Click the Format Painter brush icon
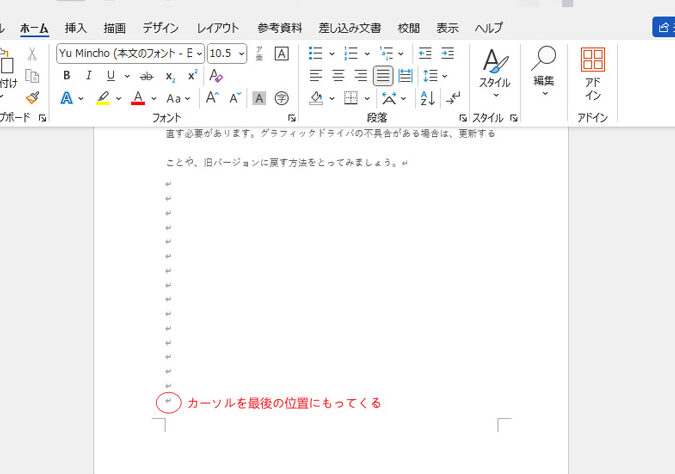 click(32, 98)
